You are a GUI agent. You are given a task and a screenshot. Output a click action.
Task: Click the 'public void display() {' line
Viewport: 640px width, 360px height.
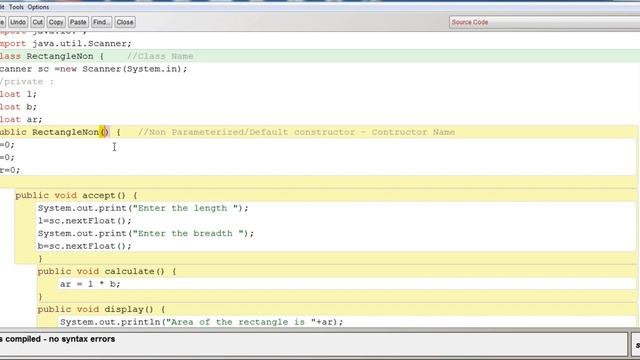[x=102, y=309]
